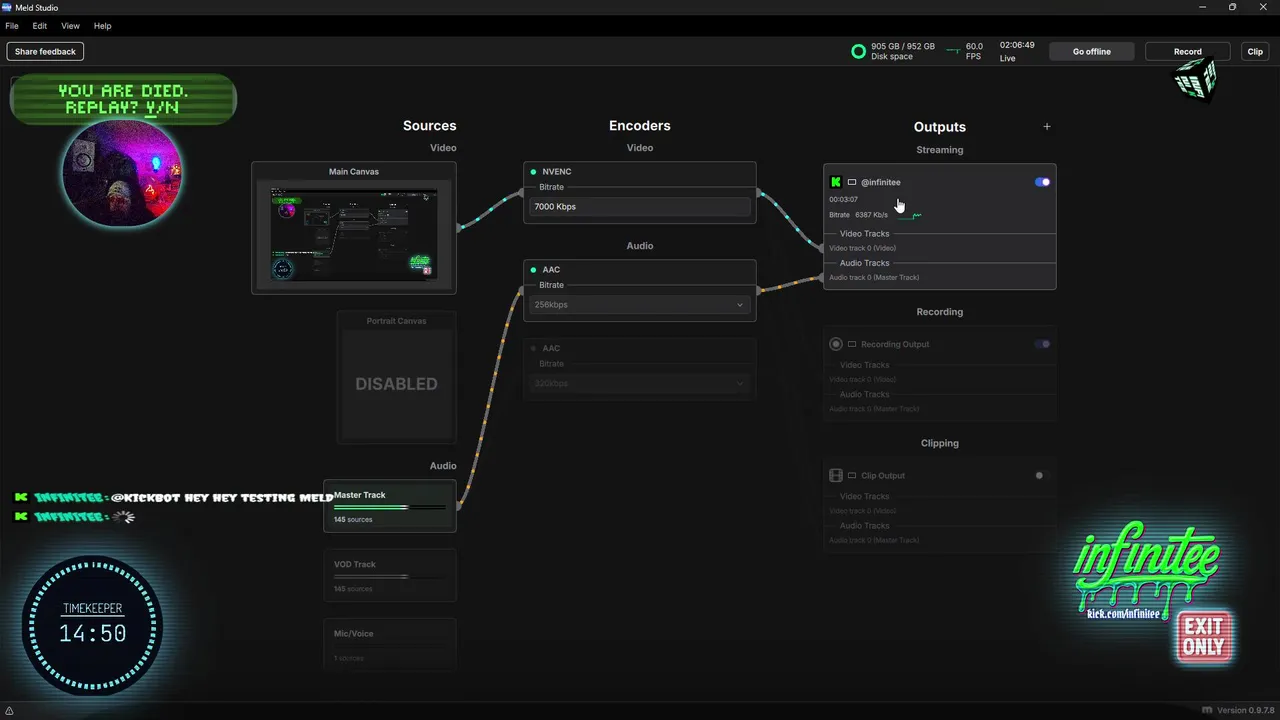
Task: Click the @infinitee account name
Action: click(881, 182)
